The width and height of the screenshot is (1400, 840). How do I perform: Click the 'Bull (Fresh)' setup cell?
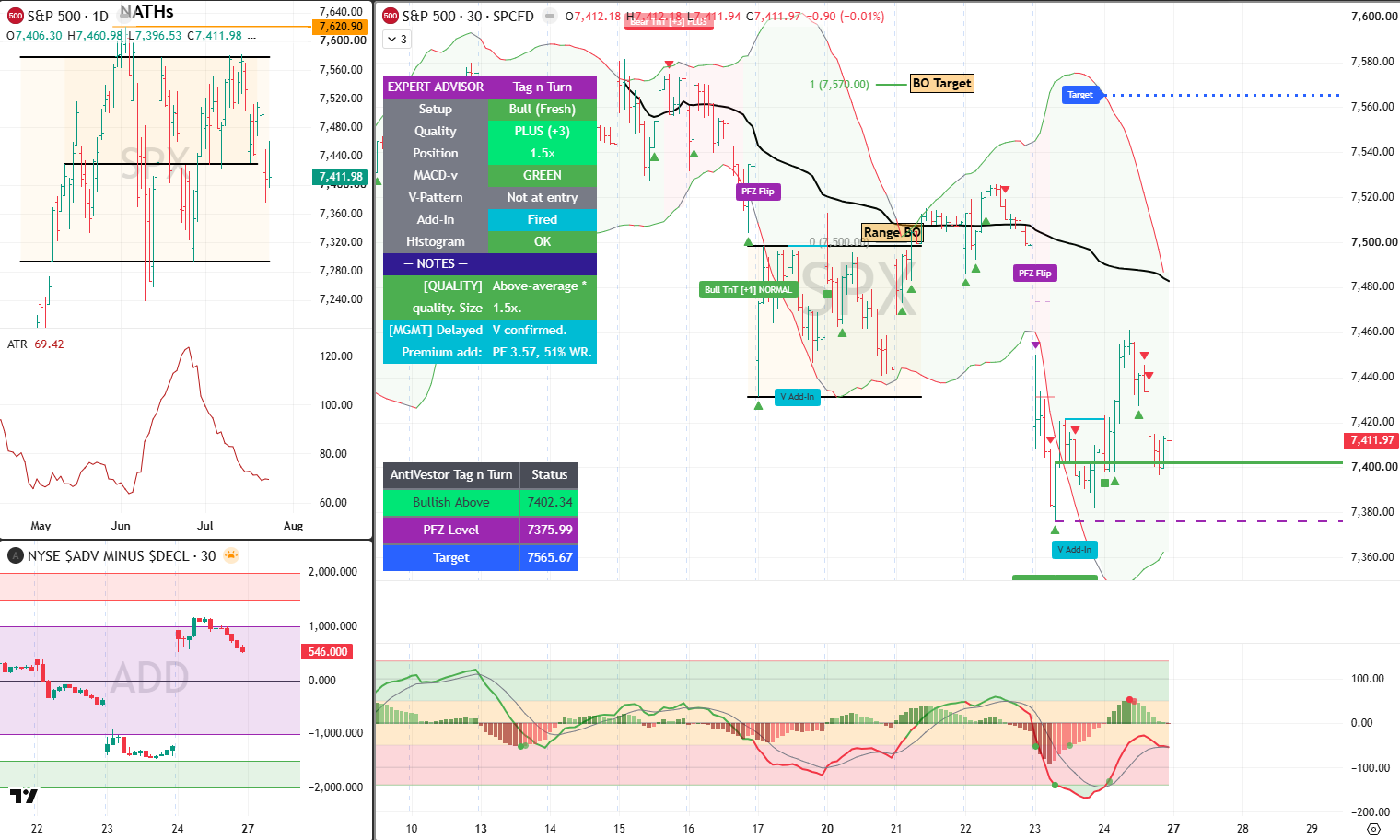point(542,109)
